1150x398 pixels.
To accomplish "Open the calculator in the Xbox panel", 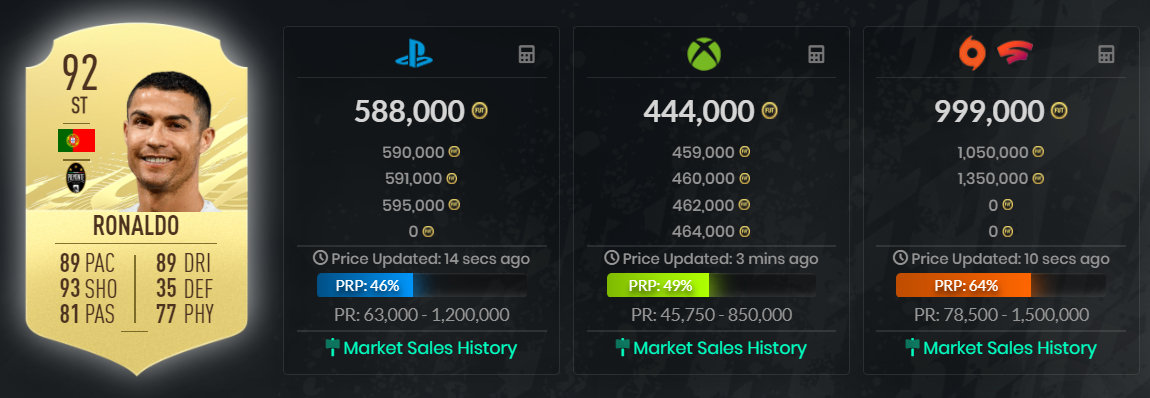I will tap(816, 54).
